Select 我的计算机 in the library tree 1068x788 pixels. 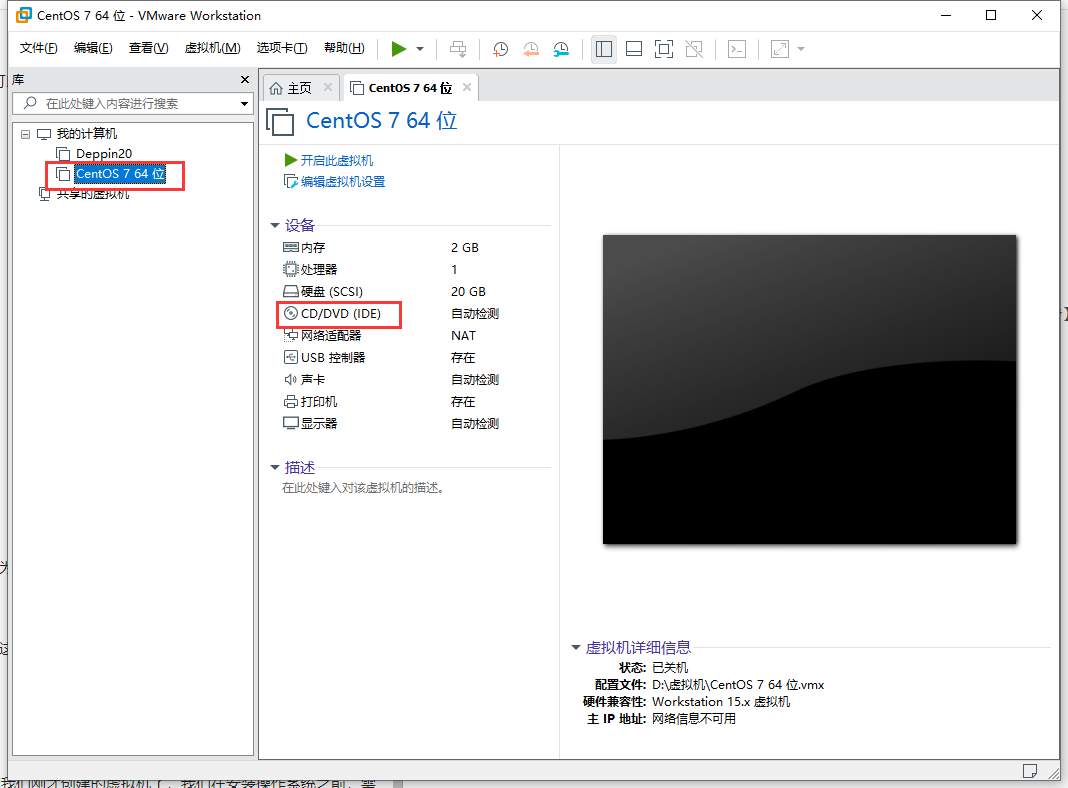(87, 133)
